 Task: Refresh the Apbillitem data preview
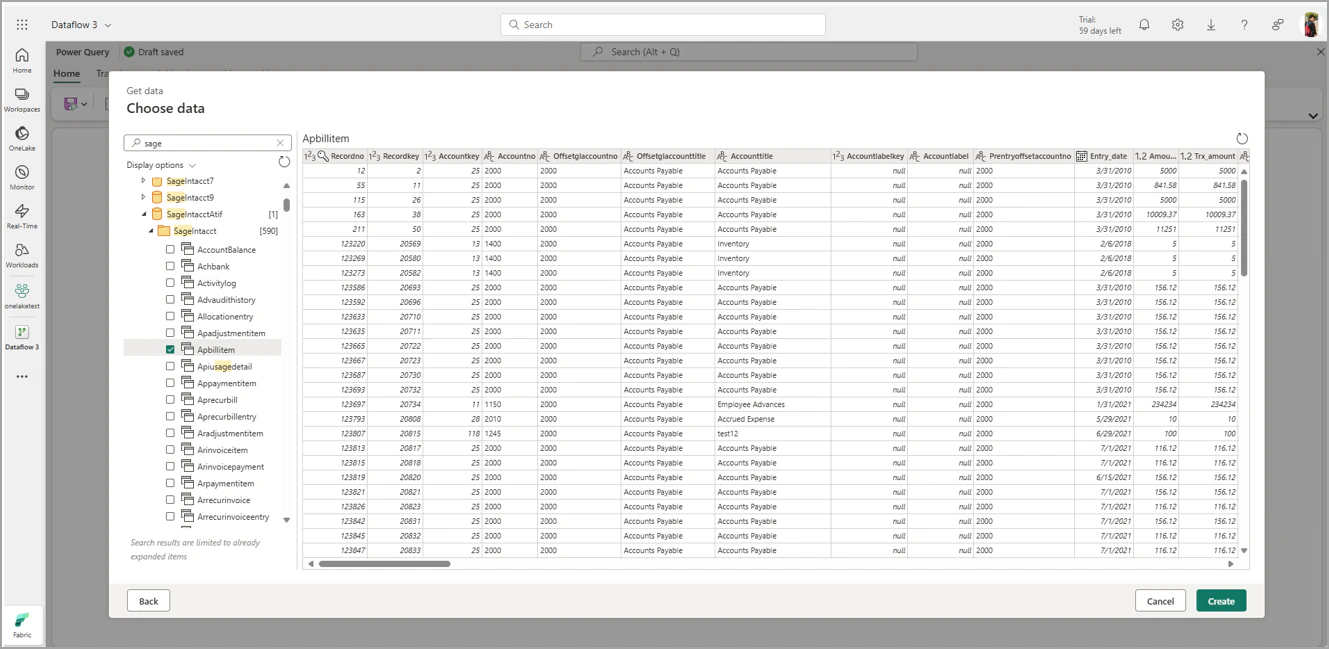1242,138
